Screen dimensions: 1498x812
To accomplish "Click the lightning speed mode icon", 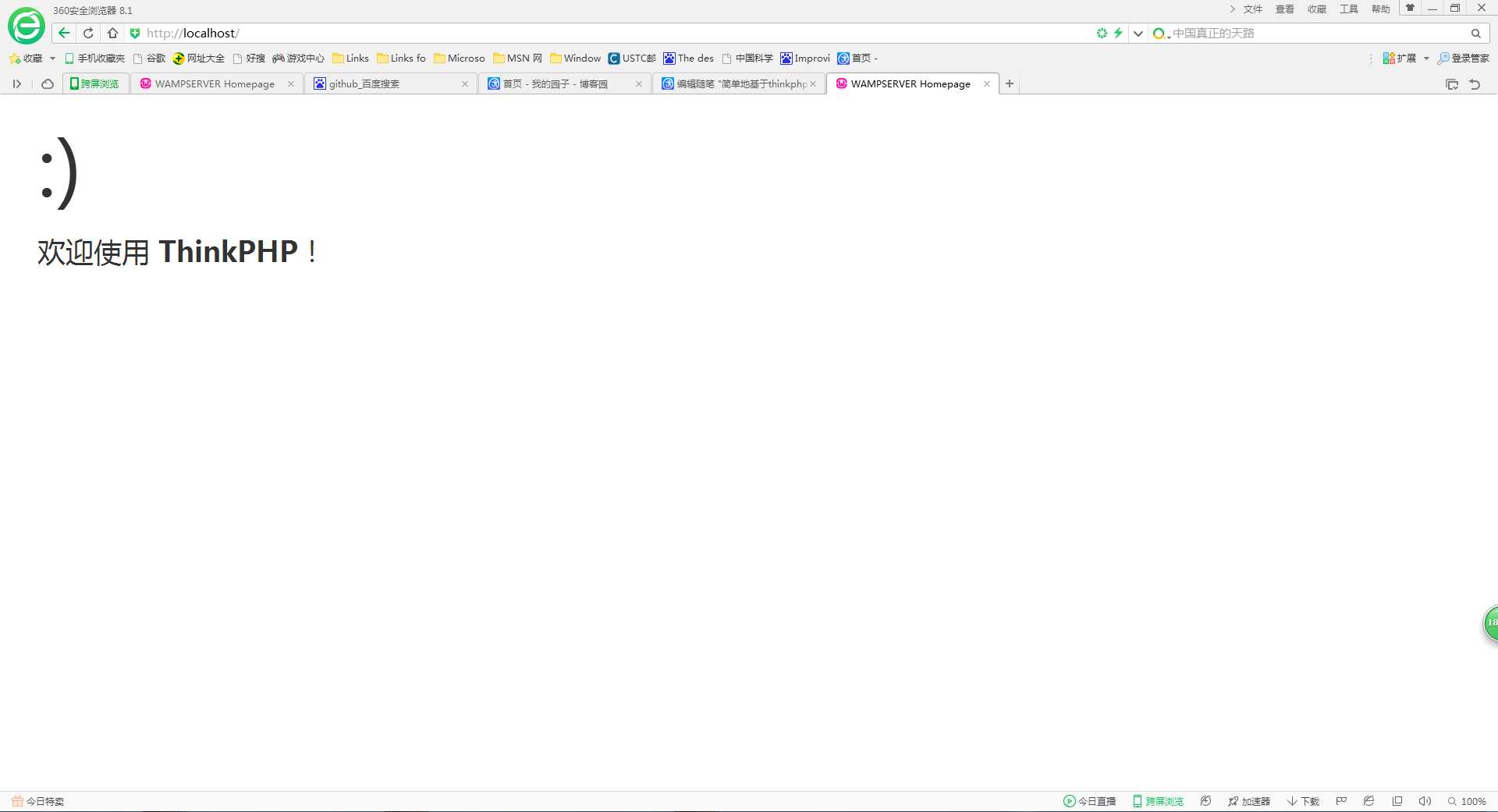I will tap(1118, 33).
